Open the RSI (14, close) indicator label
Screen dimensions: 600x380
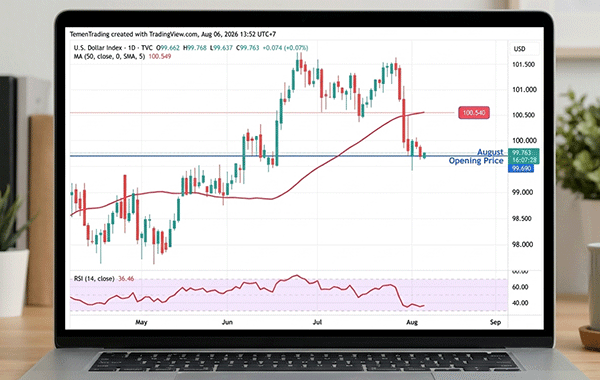(94, 279)
